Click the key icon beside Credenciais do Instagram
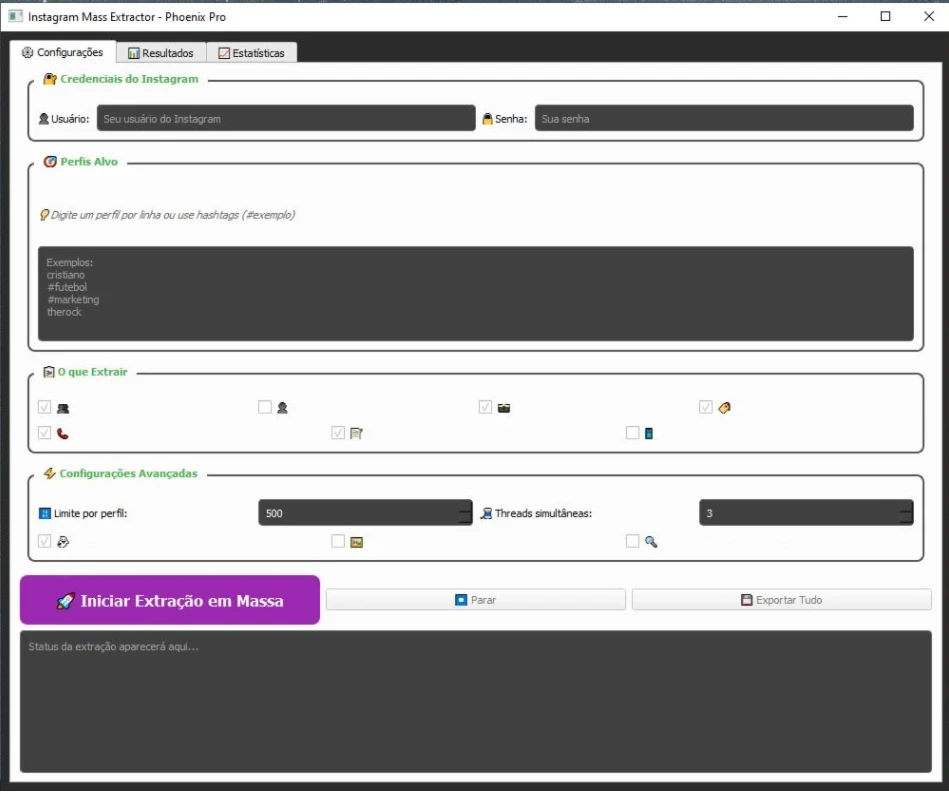The height and width of the screenshot is (794, 949). click(x=50, y=79)
